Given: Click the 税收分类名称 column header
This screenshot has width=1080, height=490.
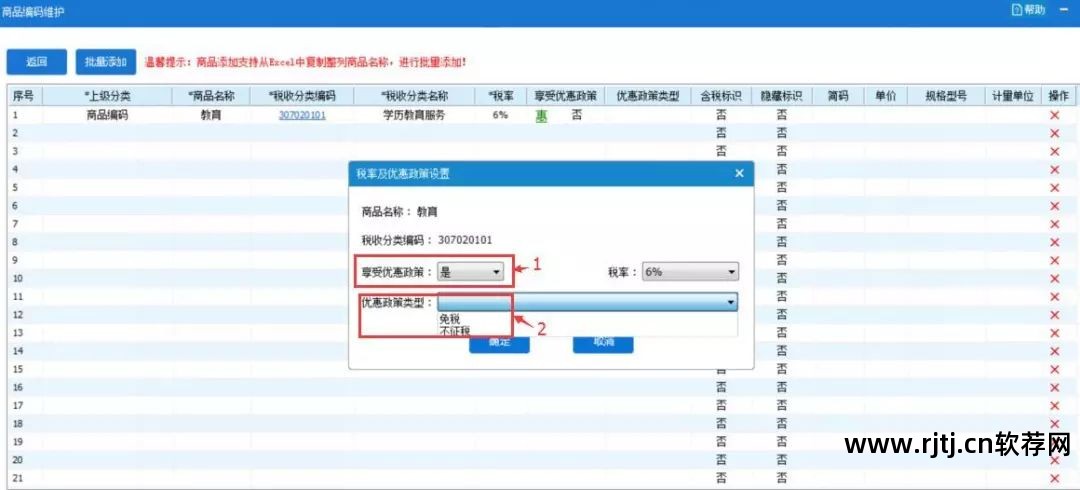Looking at the screenshot, I should point(414,96).
